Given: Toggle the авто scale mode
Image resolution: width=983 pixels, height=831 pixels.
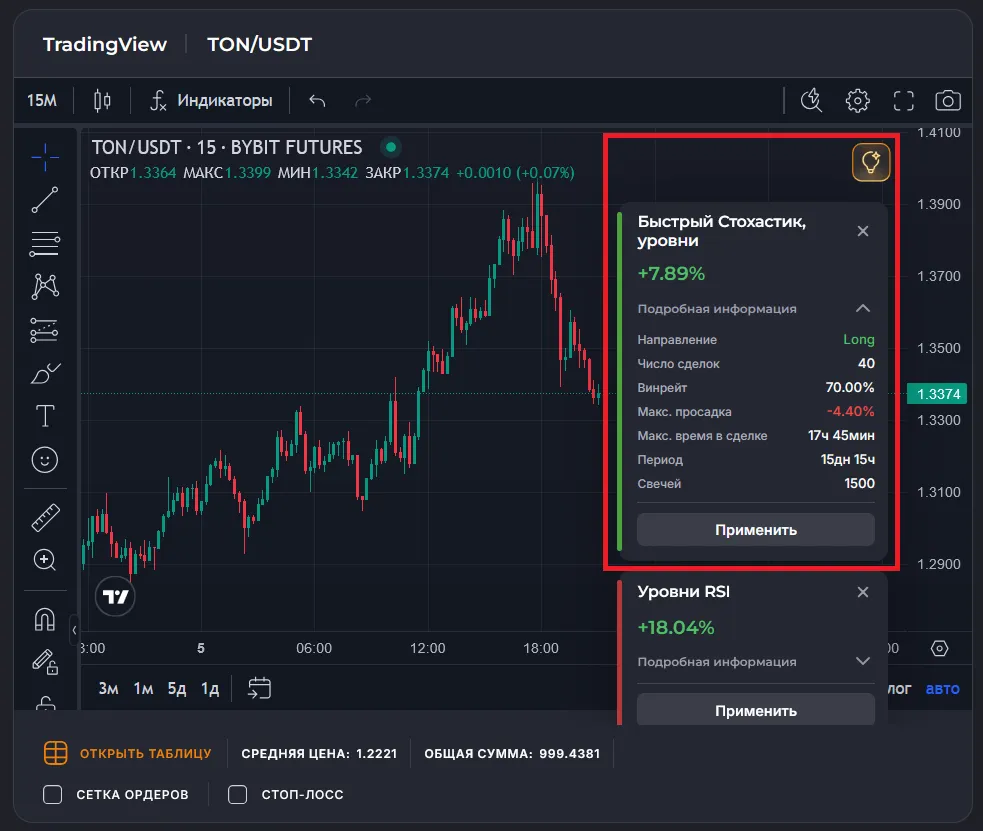Looking at the screenshot, I should point(942,688).
